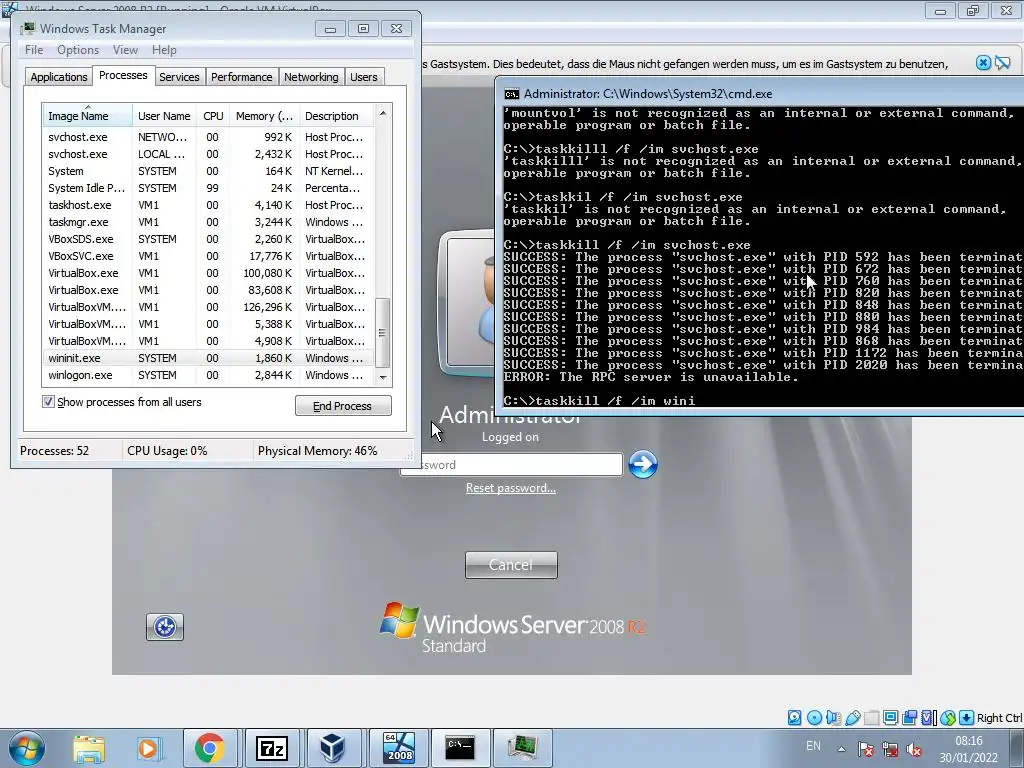Viewport: 1024px width, 768px height.
Task: Click the VirtualBox display status icon
Action: [890, 718]
